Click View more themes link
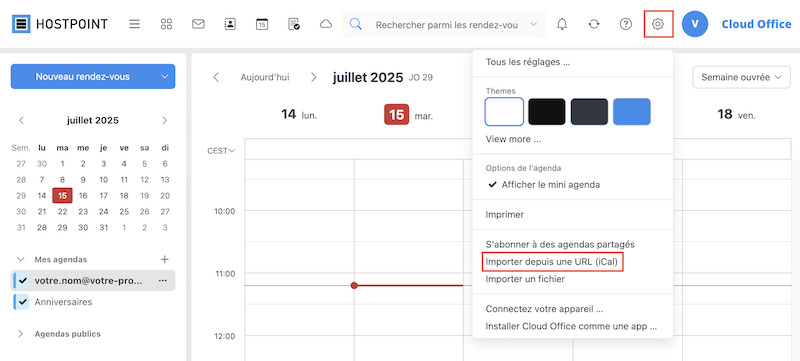800x361 pixels. click(x=513, y=139)
